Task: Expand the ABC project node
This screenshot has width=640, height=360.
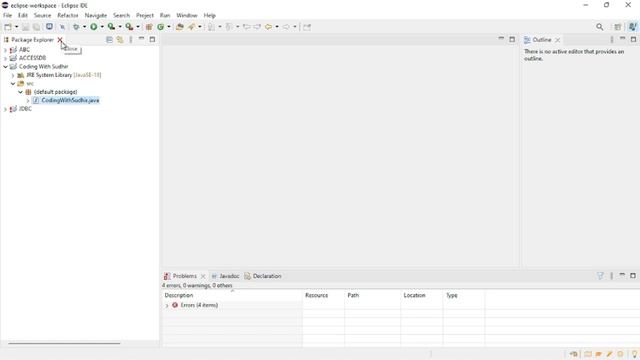Action: click(5, 50)
